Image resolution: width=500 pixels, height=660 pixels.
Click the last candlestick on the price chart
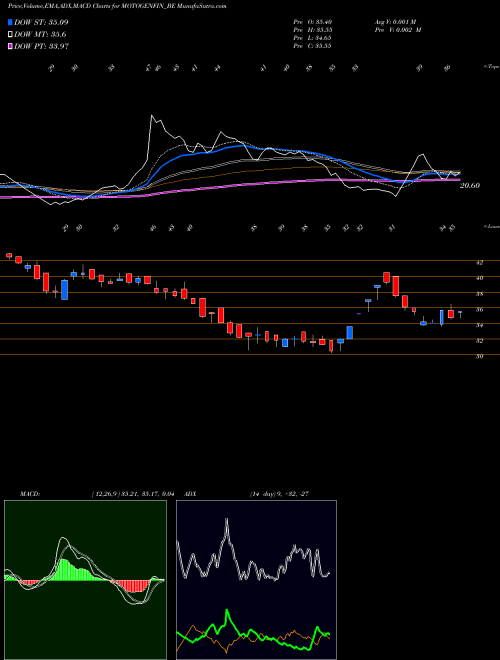coord(460,314)
